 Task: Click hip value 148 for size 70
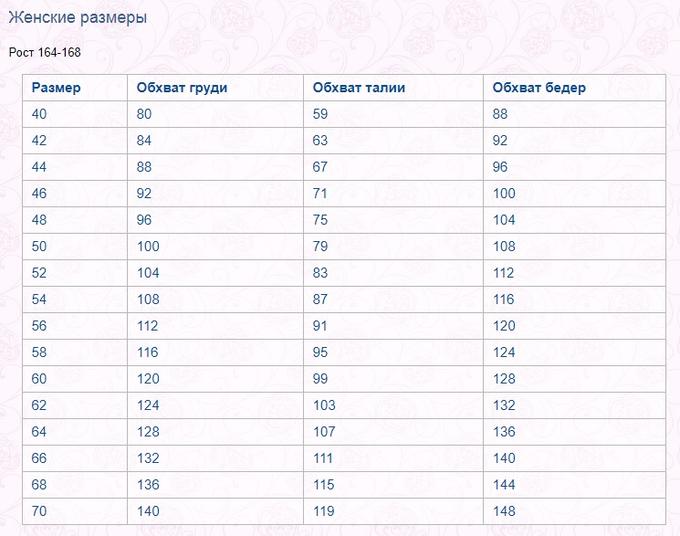[x=504, y=511]
